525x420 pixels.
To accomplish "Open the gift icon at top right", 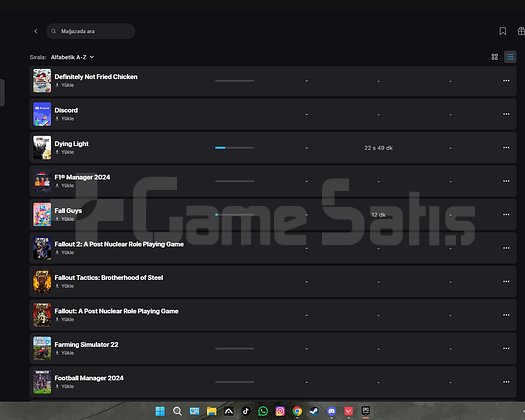I will (521, 31).
